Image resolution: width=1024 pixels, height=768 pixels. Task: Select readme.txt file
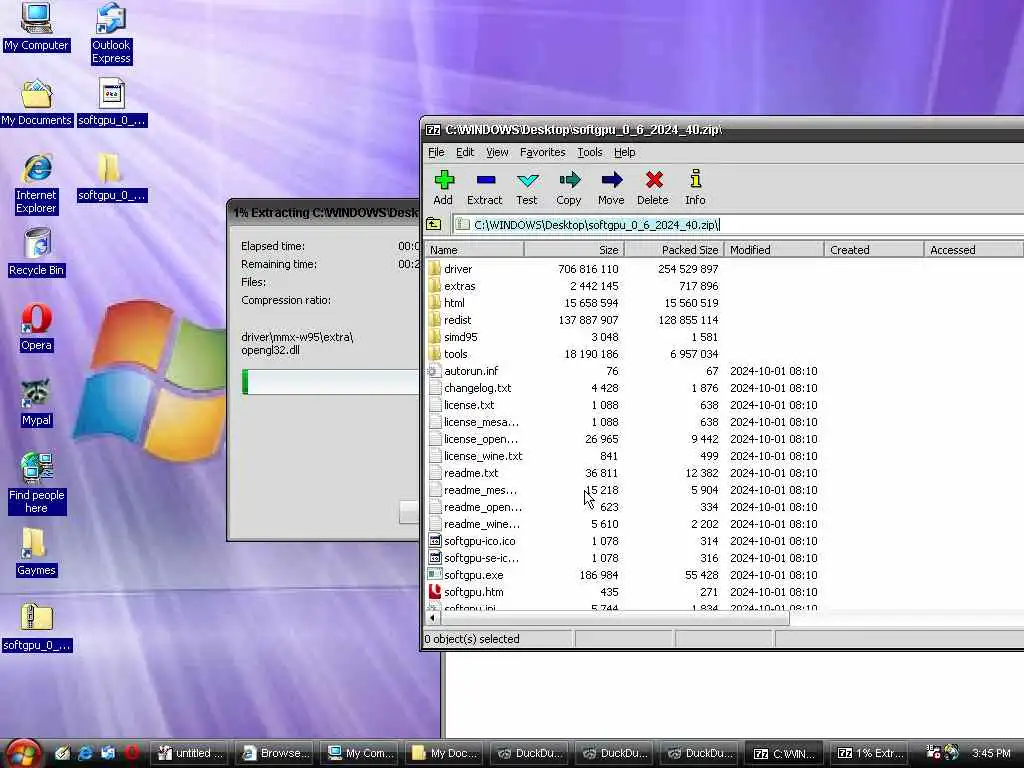(471, 473)
